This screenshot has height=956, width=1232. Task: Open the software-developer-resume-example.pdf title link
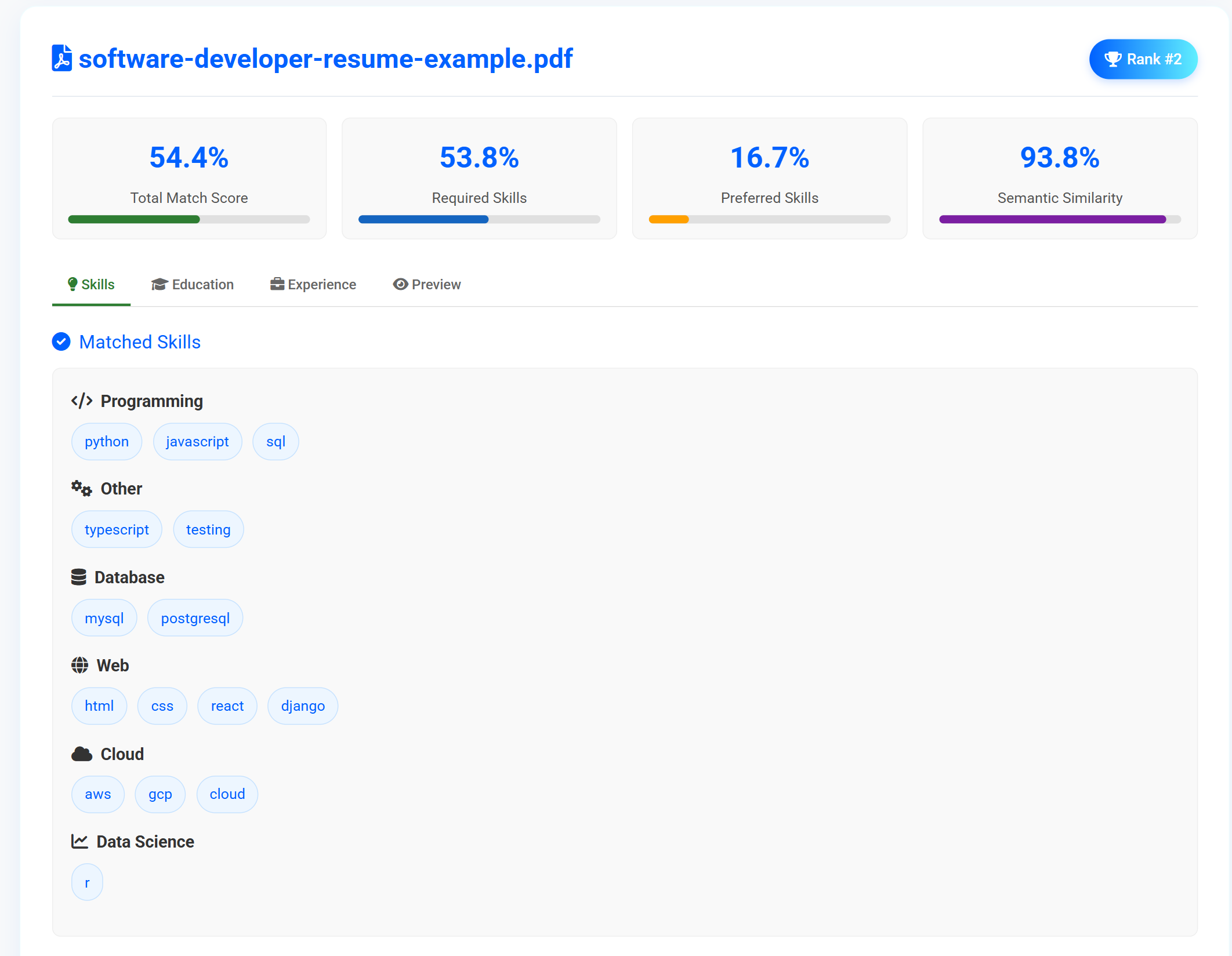[325, 59]
